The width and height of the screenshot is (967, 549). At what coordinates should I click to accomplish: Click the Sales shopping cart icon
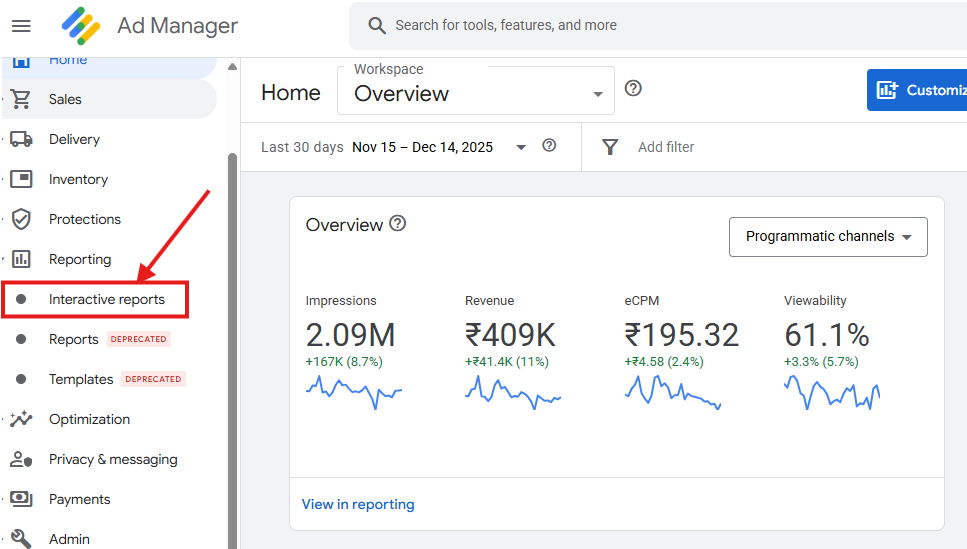pyautogui.click(x=21, y=99)
